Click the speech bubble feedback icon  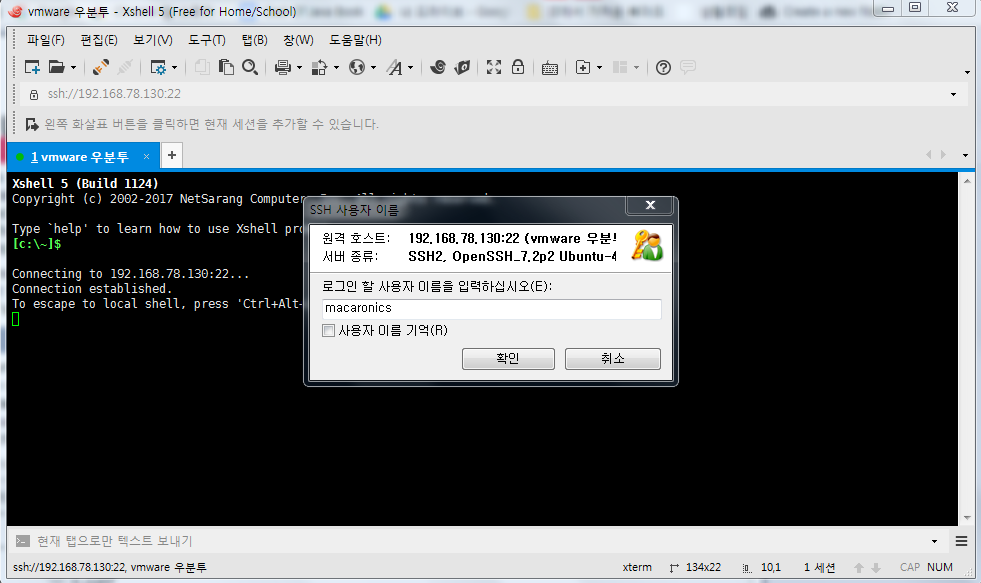[x=688, y=67]
